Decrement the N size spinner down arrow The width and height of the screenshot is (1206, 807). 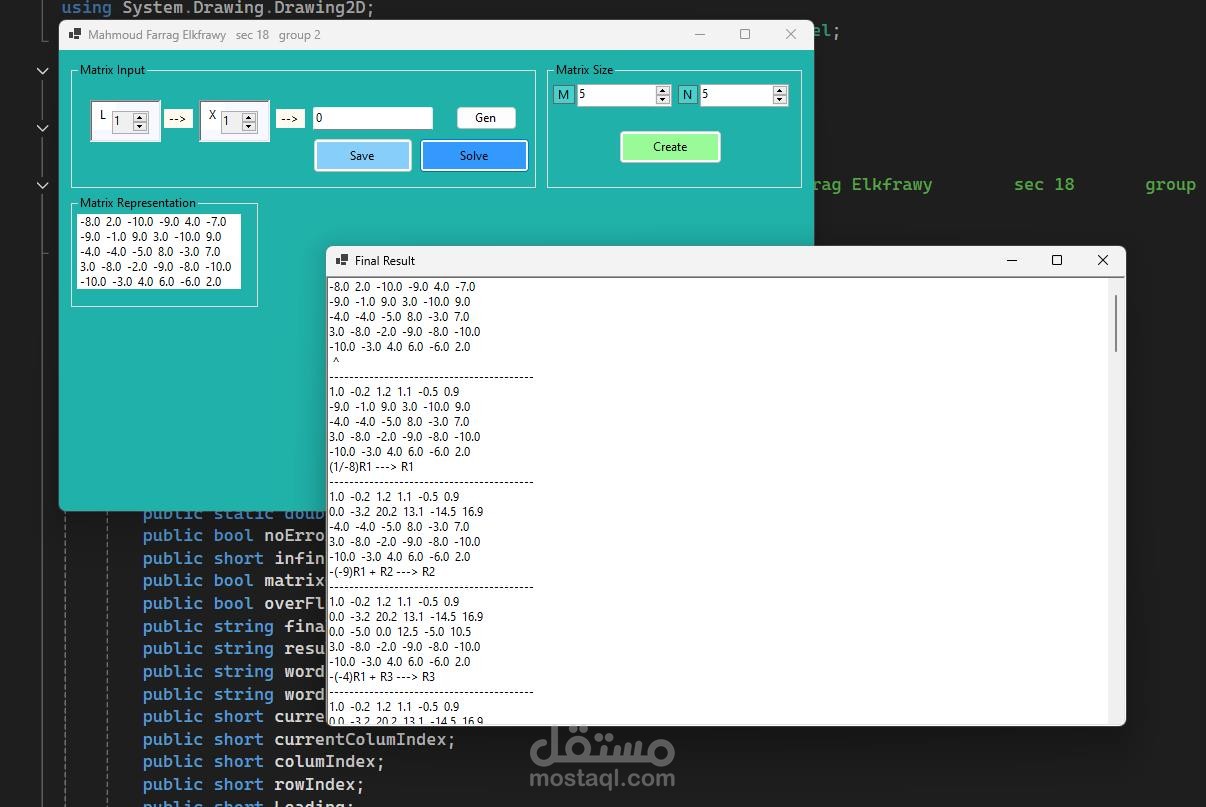pos(780,100)
